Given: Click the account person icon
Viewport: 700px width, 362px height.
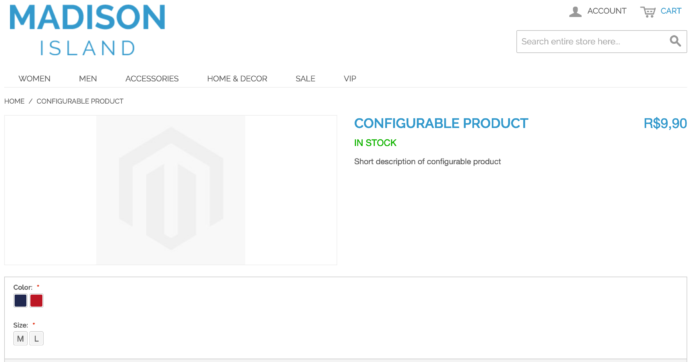Looking at the screenshot, I should 575,12.
